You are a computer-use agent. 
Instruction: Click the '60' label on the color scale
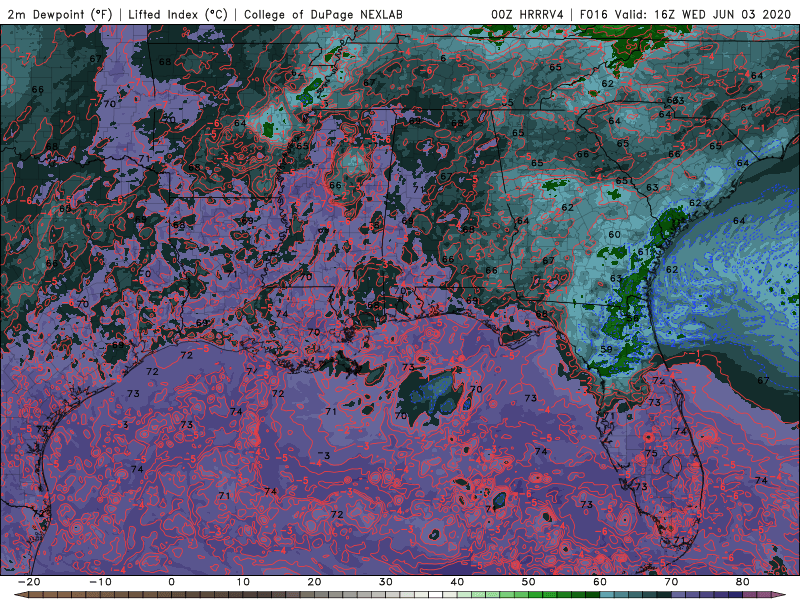[600, 582]
